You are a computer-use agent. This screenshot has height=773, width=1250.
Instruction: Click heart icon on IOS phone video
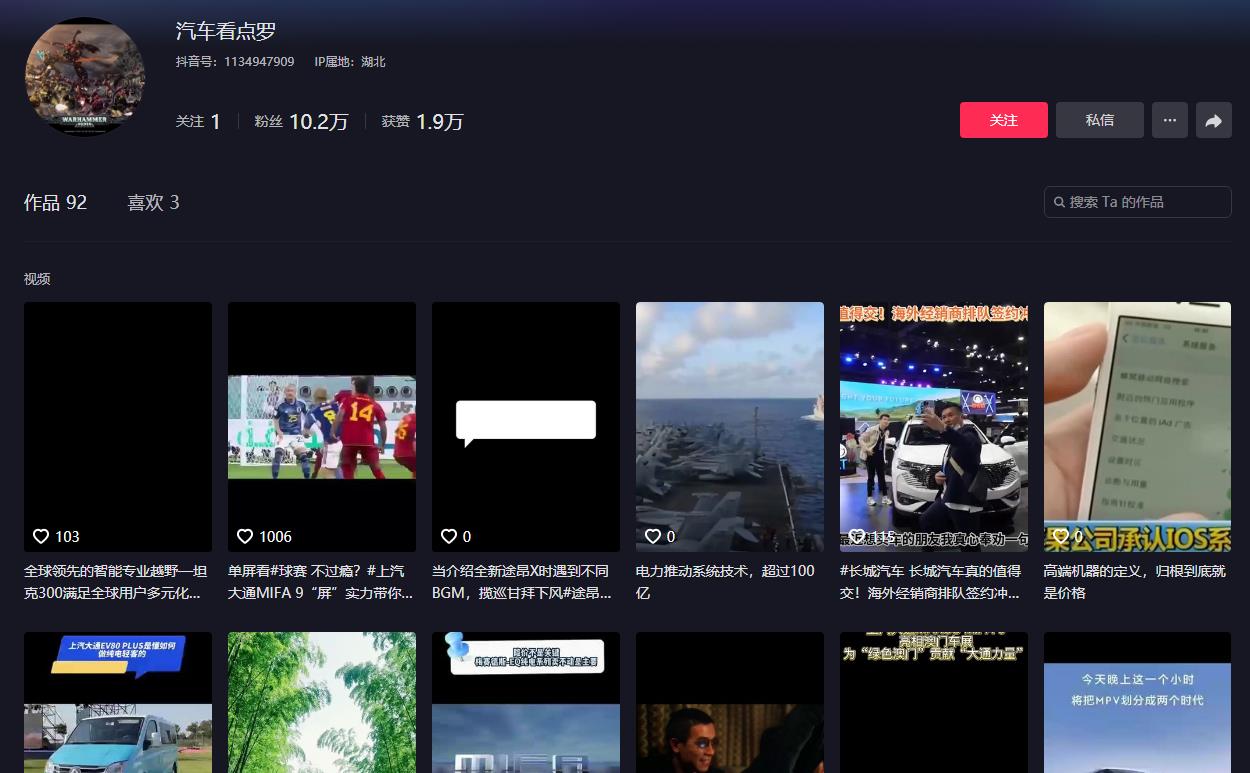click(1061, 536)
